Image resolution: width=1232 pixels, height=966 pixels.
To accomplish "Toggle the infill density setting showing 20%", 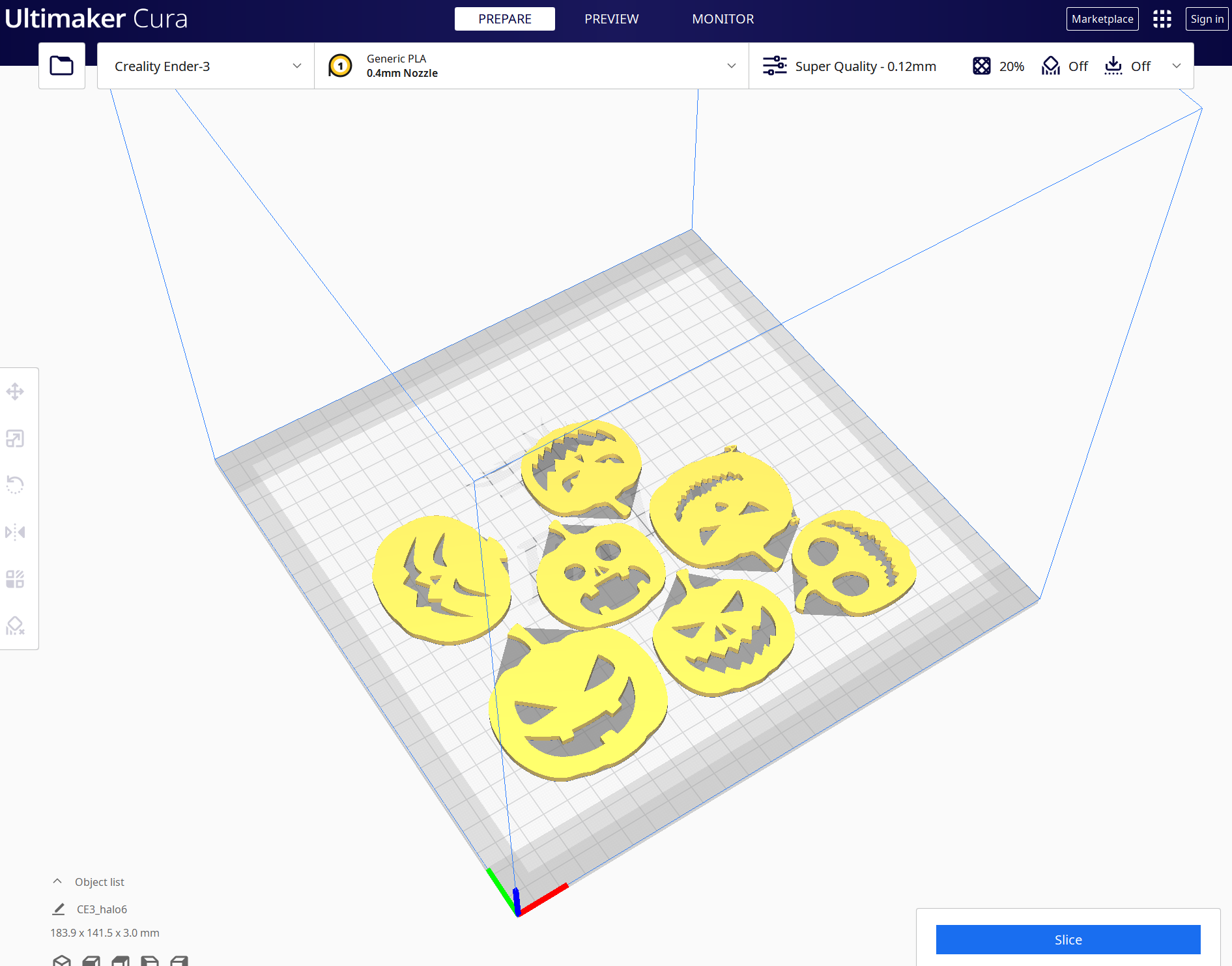I will click(998, 66).
